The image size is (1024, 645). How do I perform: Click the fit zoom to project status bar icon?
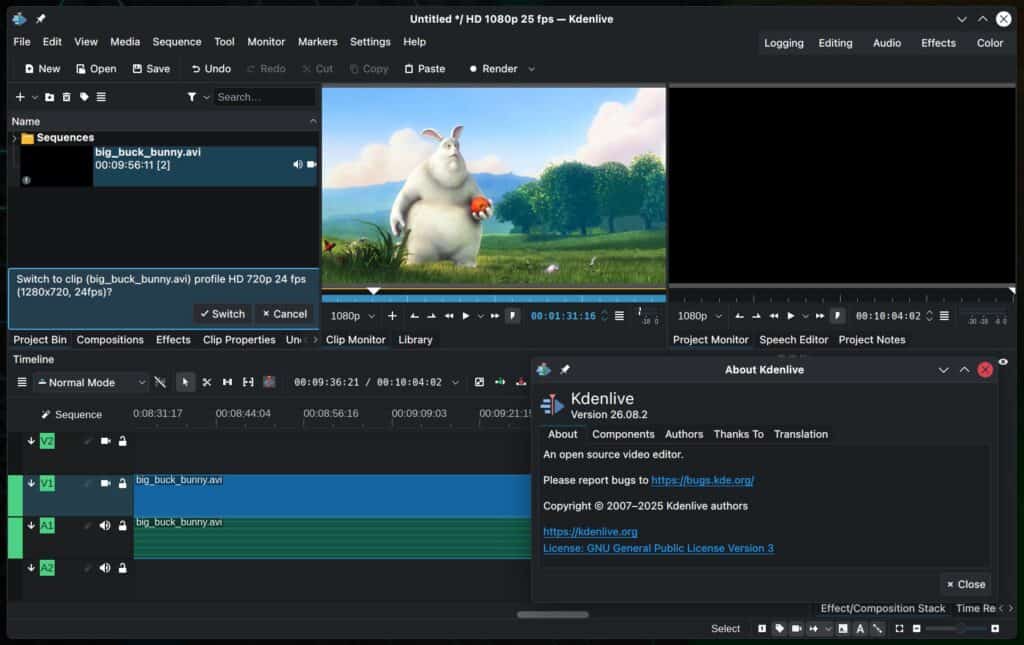click(x=899, y=628)
